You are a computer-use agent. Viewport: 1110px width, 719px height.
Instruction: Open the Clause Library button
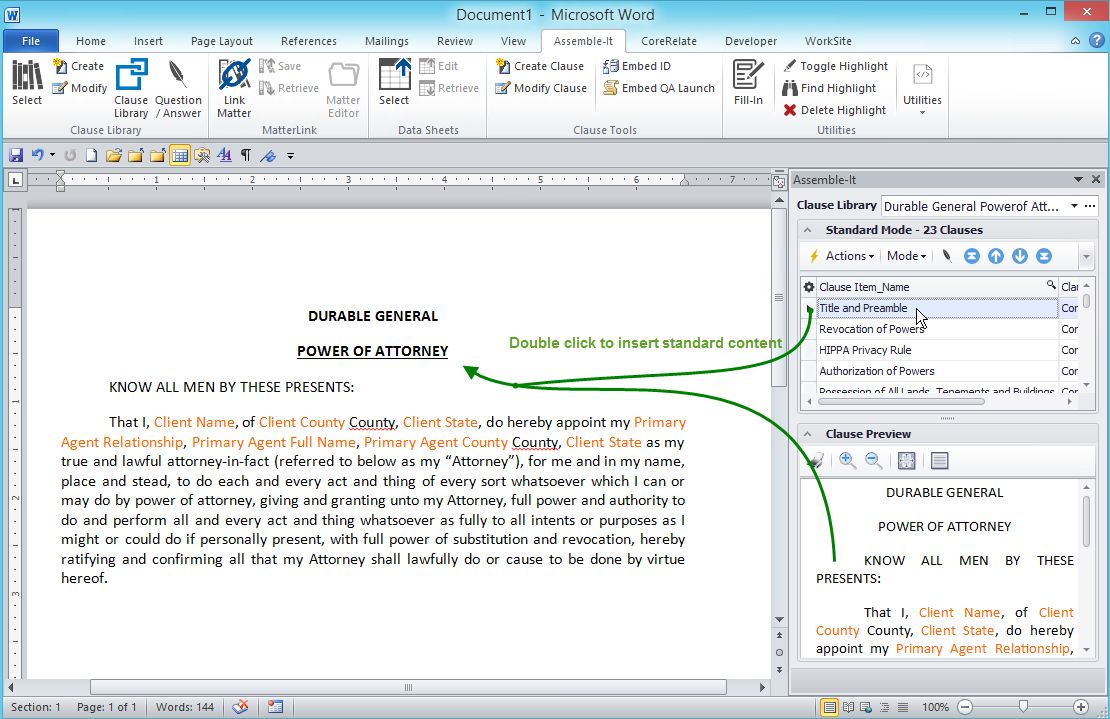tap(131, 88)
